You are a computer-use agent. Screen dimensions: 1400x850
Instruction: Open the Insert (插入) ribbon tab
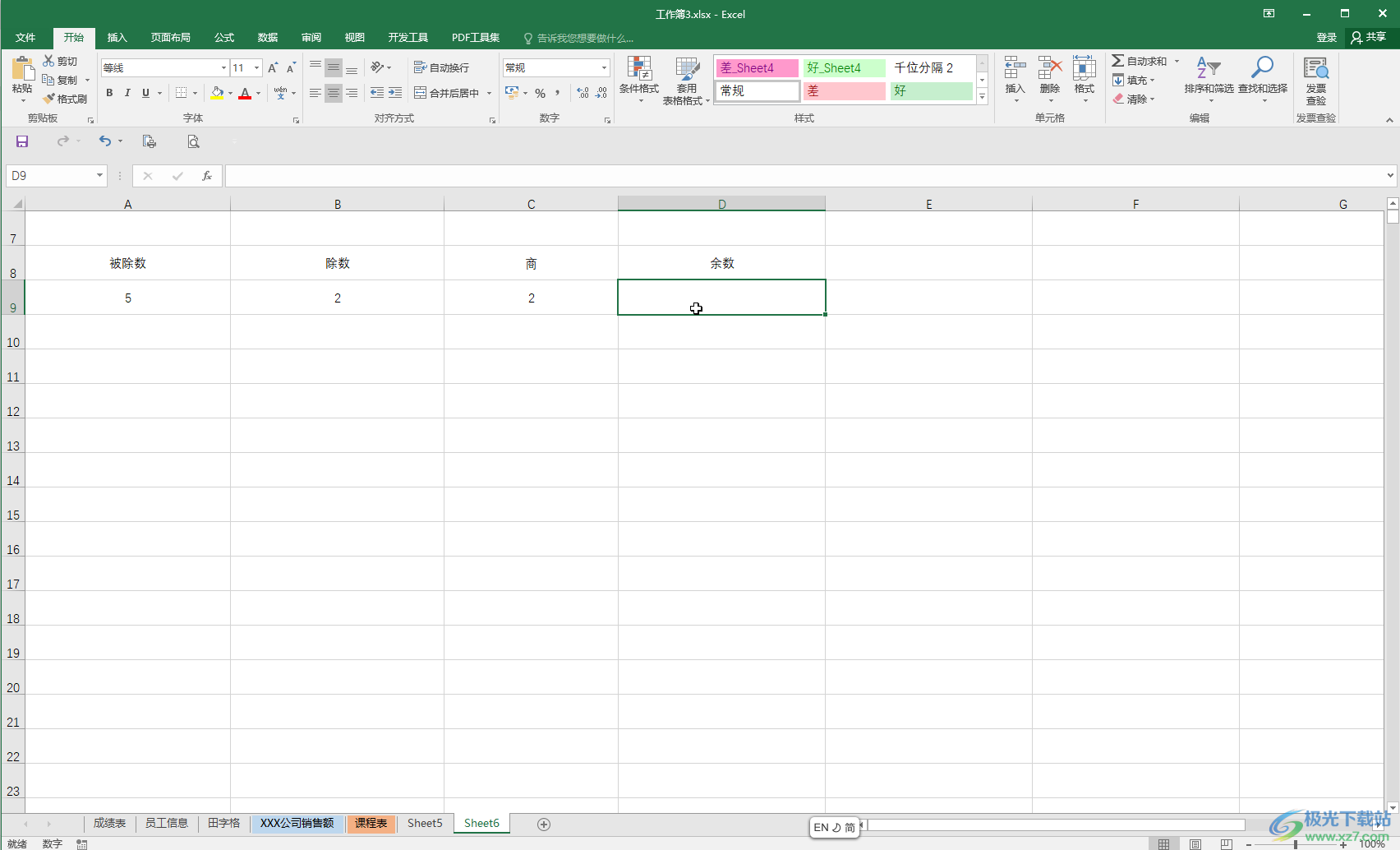[x=117, y=38]
